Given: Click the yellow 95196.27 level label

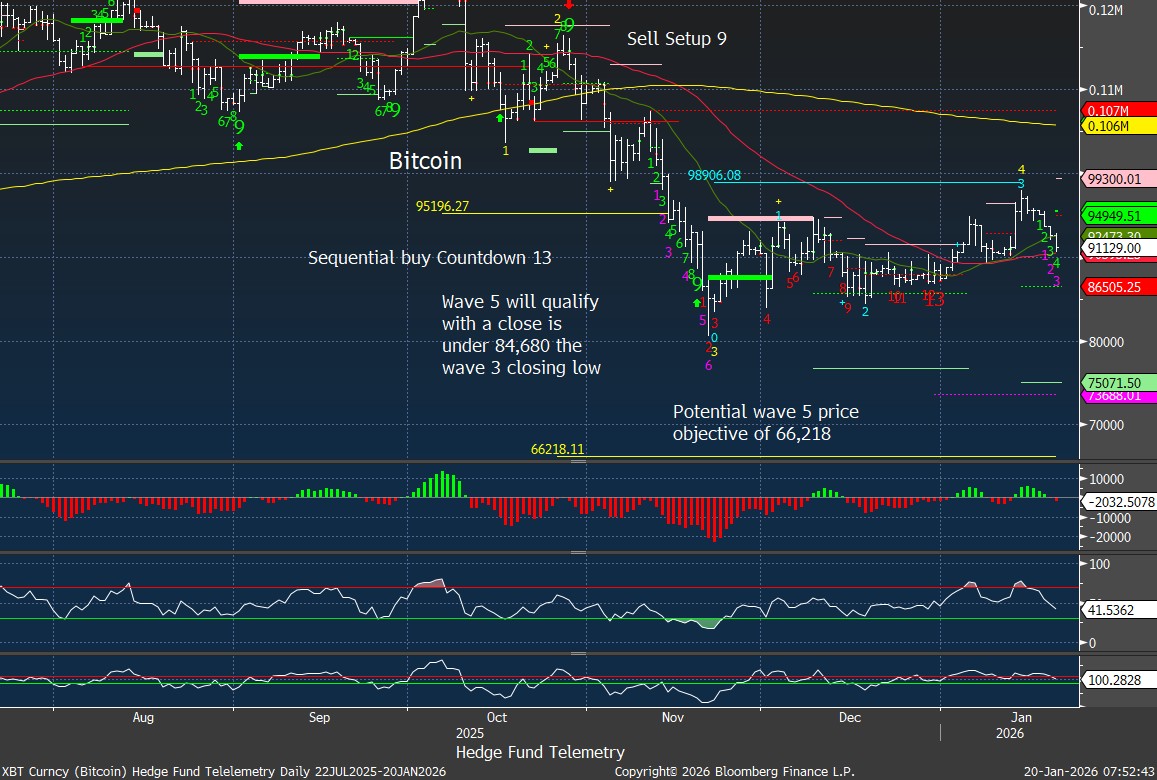Looking at the screenshot, I should pos(442,207).
